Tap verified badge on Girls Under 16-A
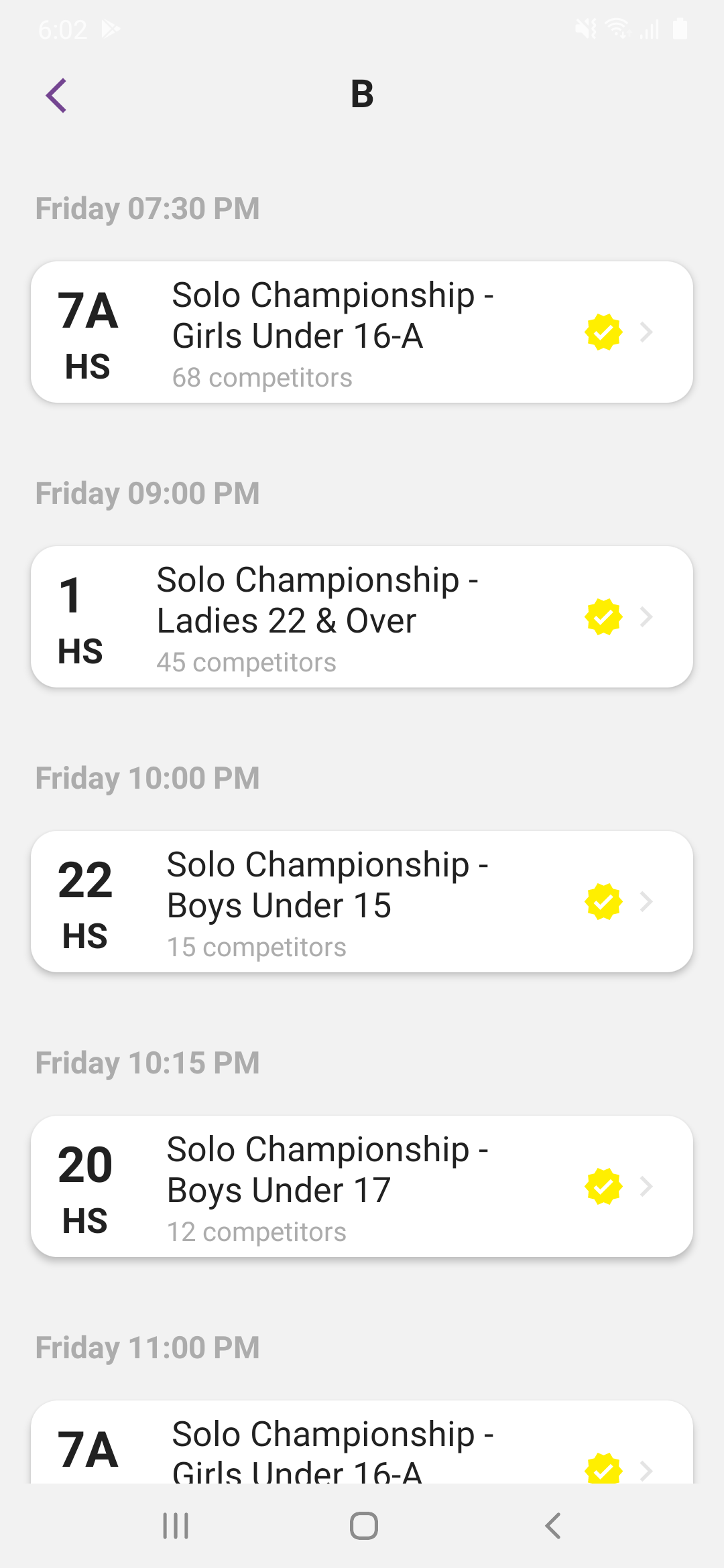Screen dimensions: 724x1568 click(603, 332)
